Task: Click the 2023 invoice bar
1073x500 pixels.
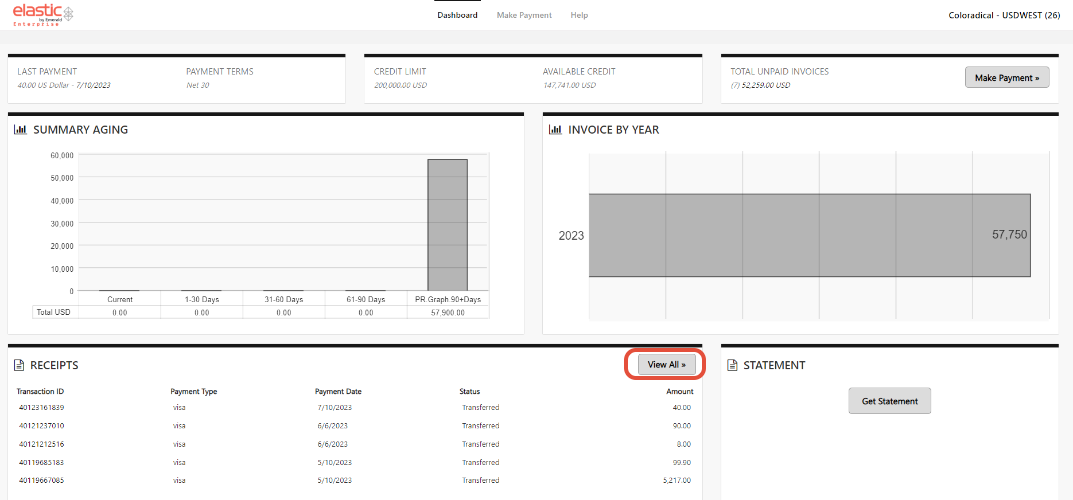Action: [x=810, y=235]
